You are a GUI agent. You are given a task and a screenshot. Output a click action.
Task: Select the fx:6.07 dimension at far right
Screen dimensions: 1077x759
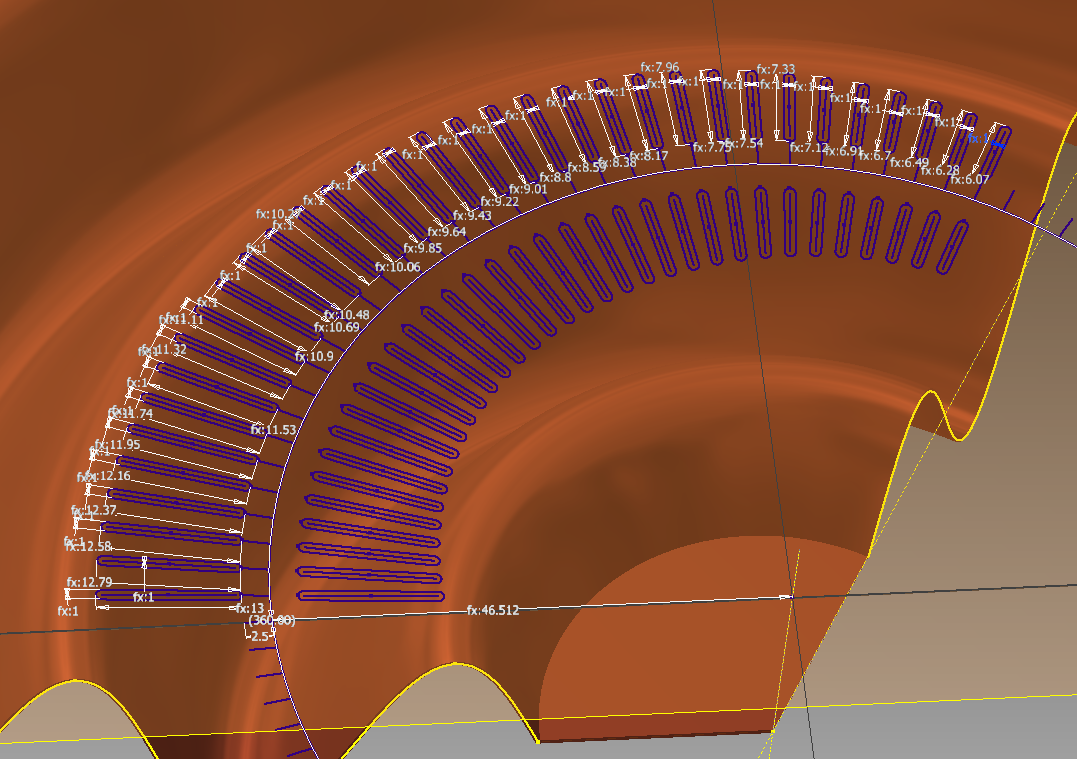[x=968, y=180]
